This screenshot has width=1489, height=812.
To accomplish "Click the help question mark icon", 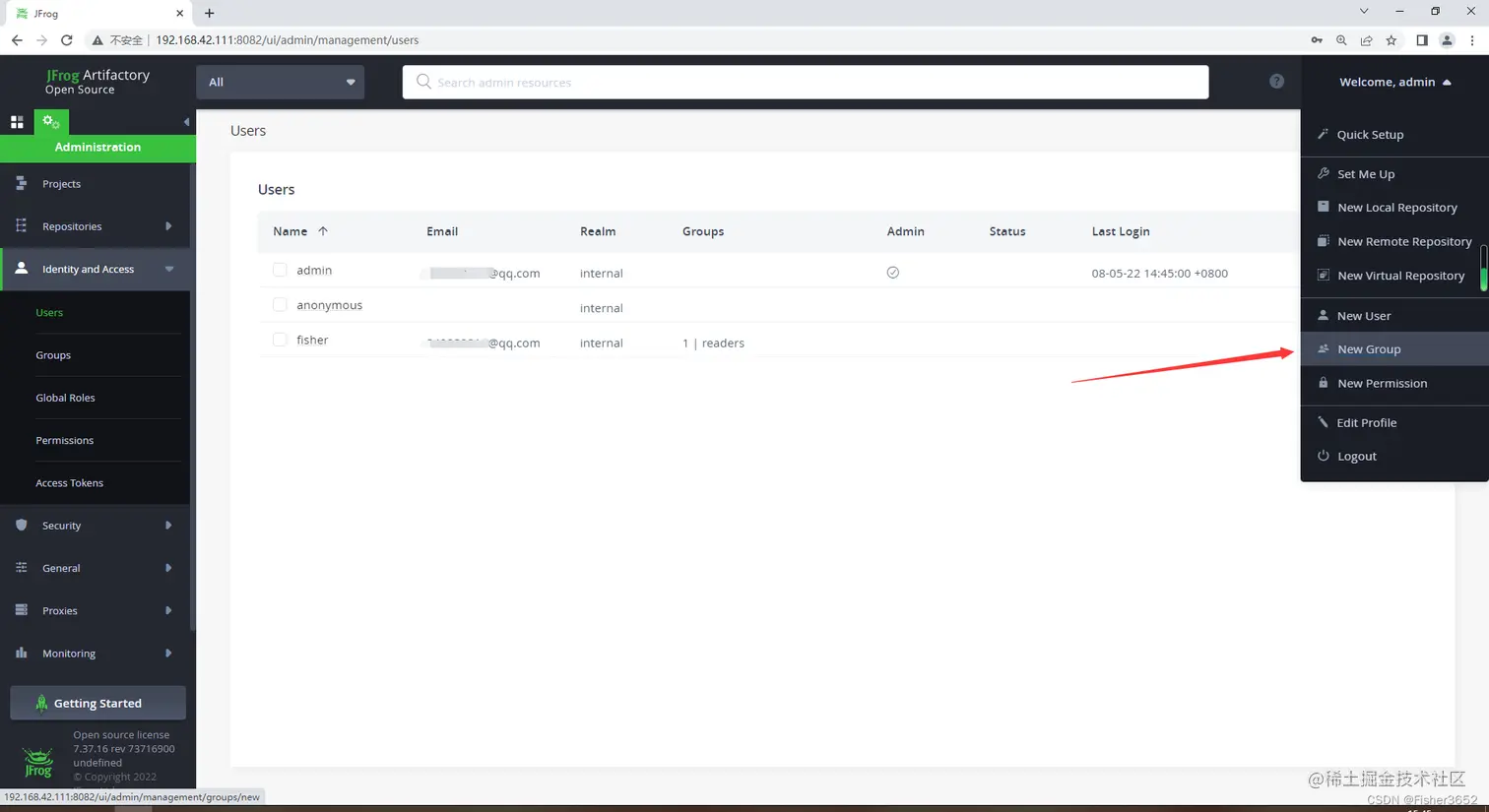I will (1276, 81).
